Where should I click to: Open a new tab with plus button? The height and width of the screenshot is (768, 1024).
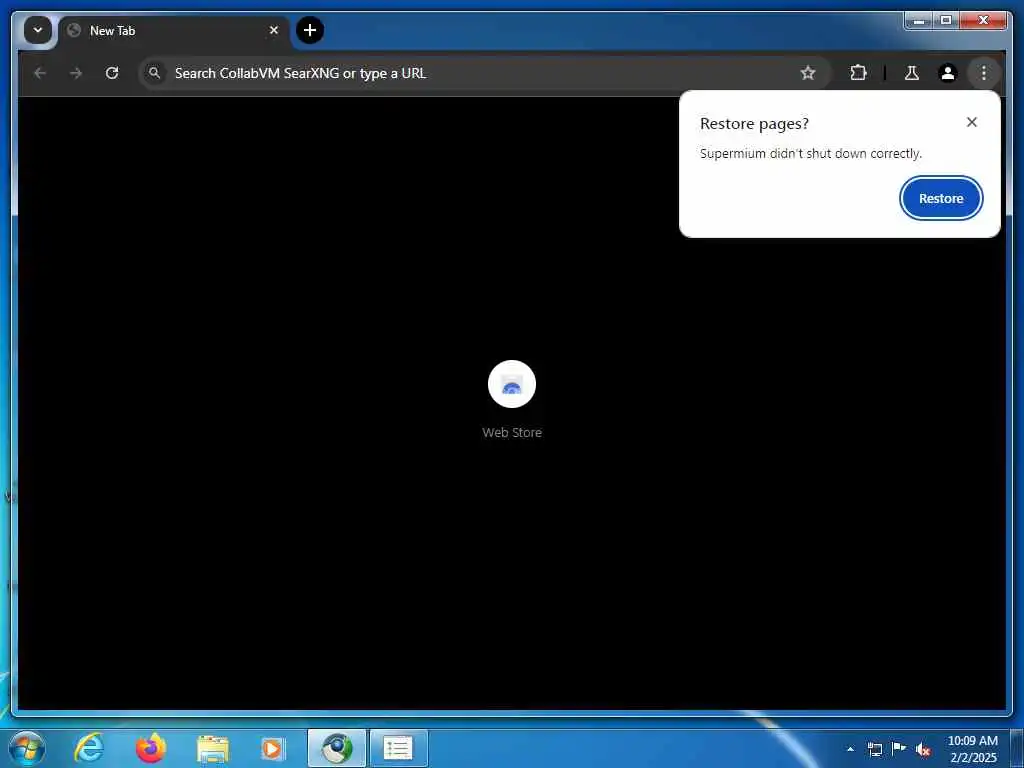(x=310, y=30)
